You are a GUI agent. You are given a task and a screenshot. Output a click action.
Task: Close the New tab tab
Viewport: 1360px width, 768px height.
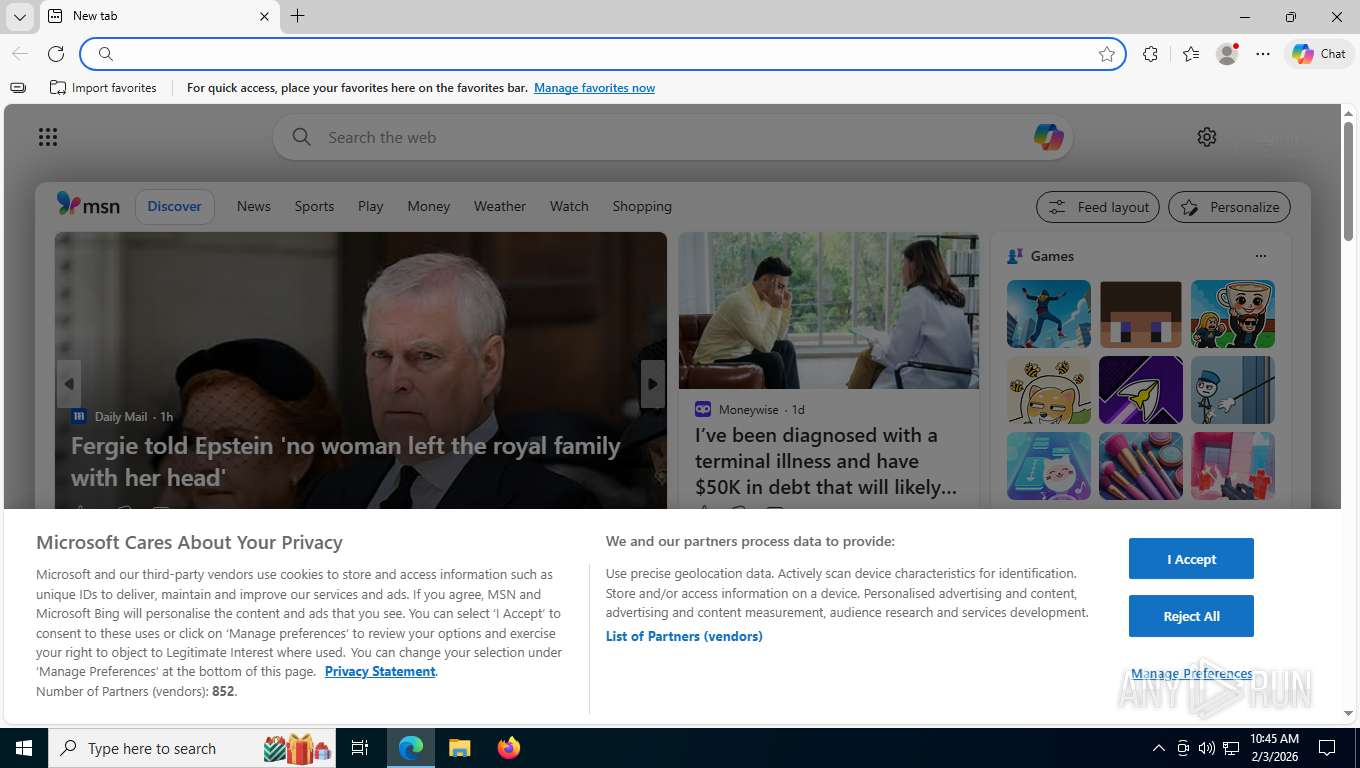[x=264, y=16]
